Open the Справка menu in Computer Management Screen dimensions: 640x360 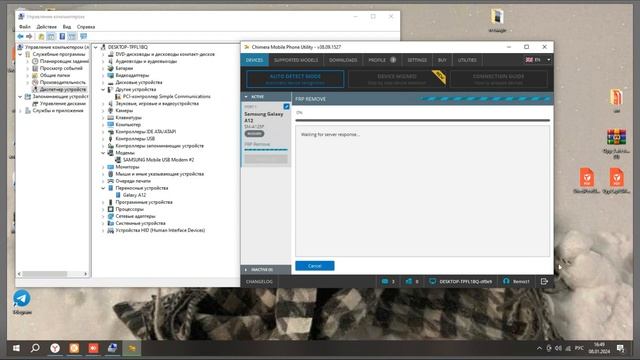[x=86, y=27]
